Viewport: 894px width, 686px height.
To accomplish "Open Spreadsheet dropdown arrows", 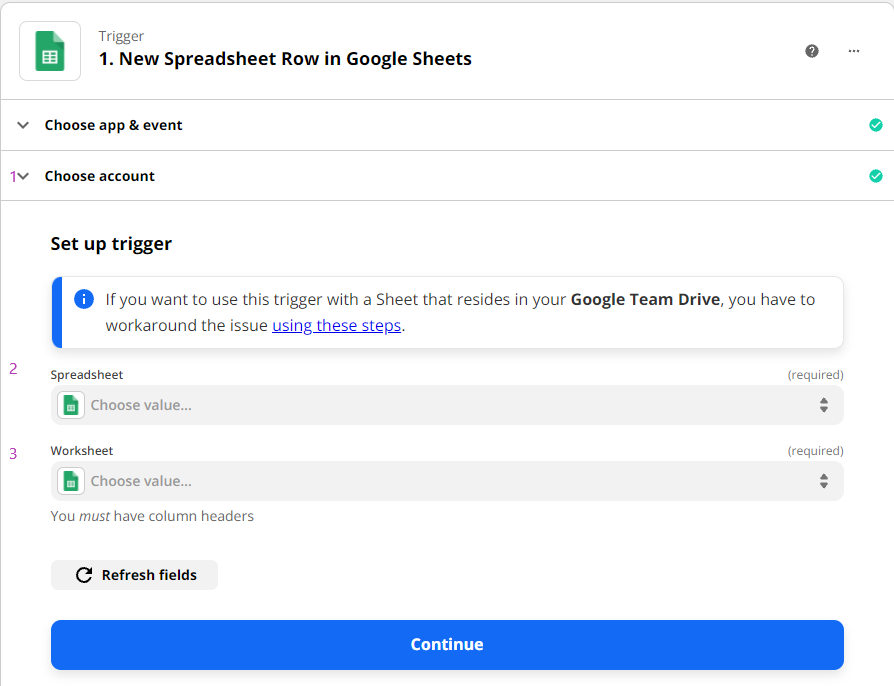I will pyautogui.click(x=824, y=405).
